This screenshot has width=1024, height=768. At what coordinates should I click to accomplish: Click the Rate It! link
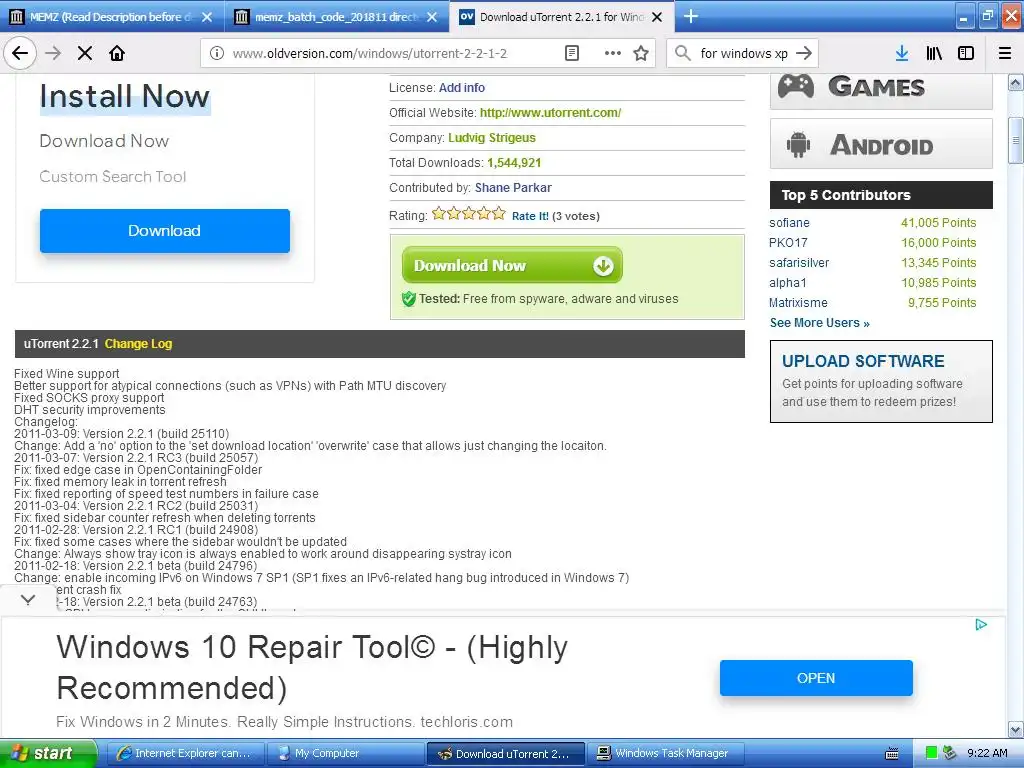[530, 216]
